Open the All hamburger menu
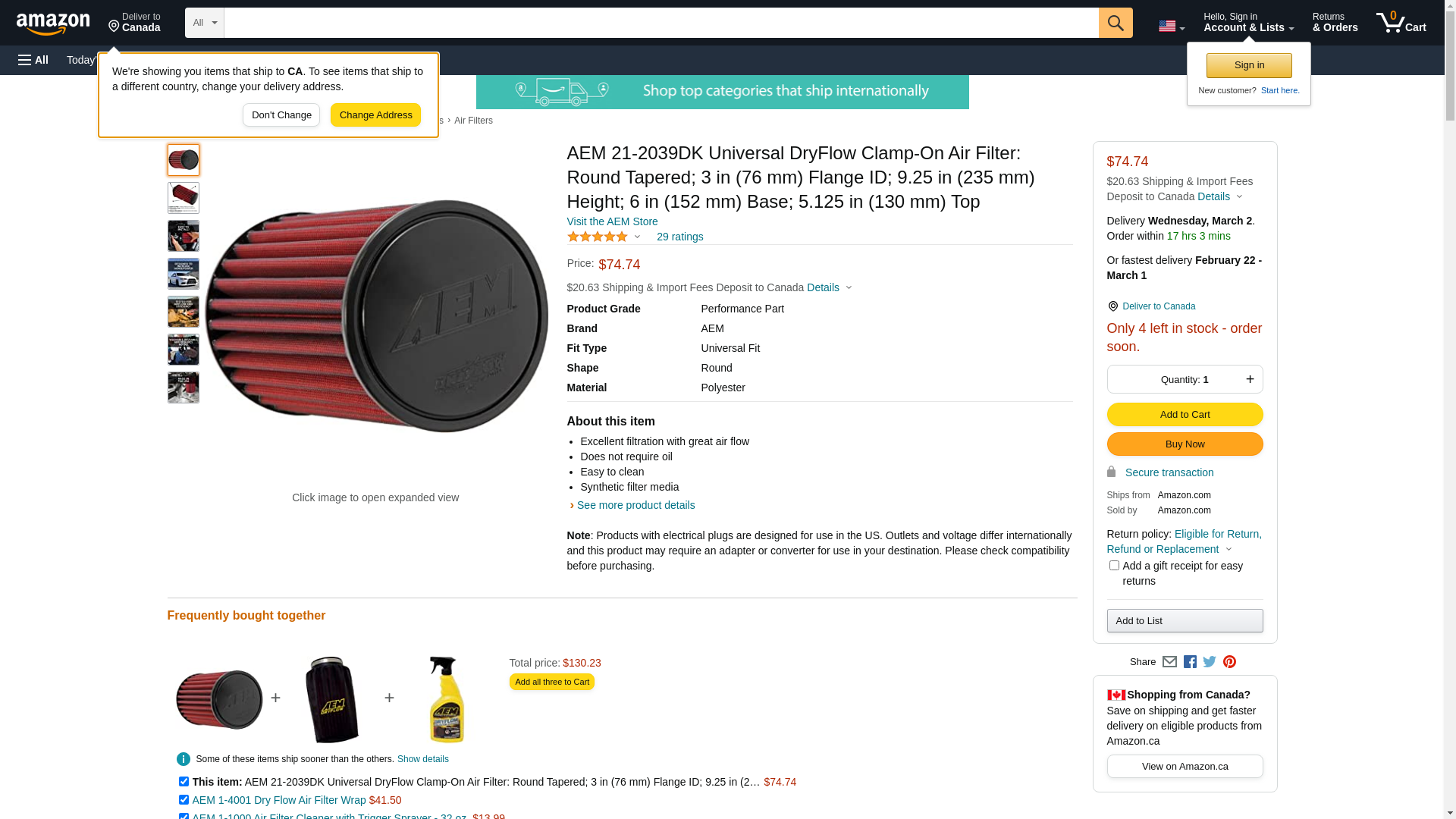This screenshot has width=1456, height=819. 33,60
